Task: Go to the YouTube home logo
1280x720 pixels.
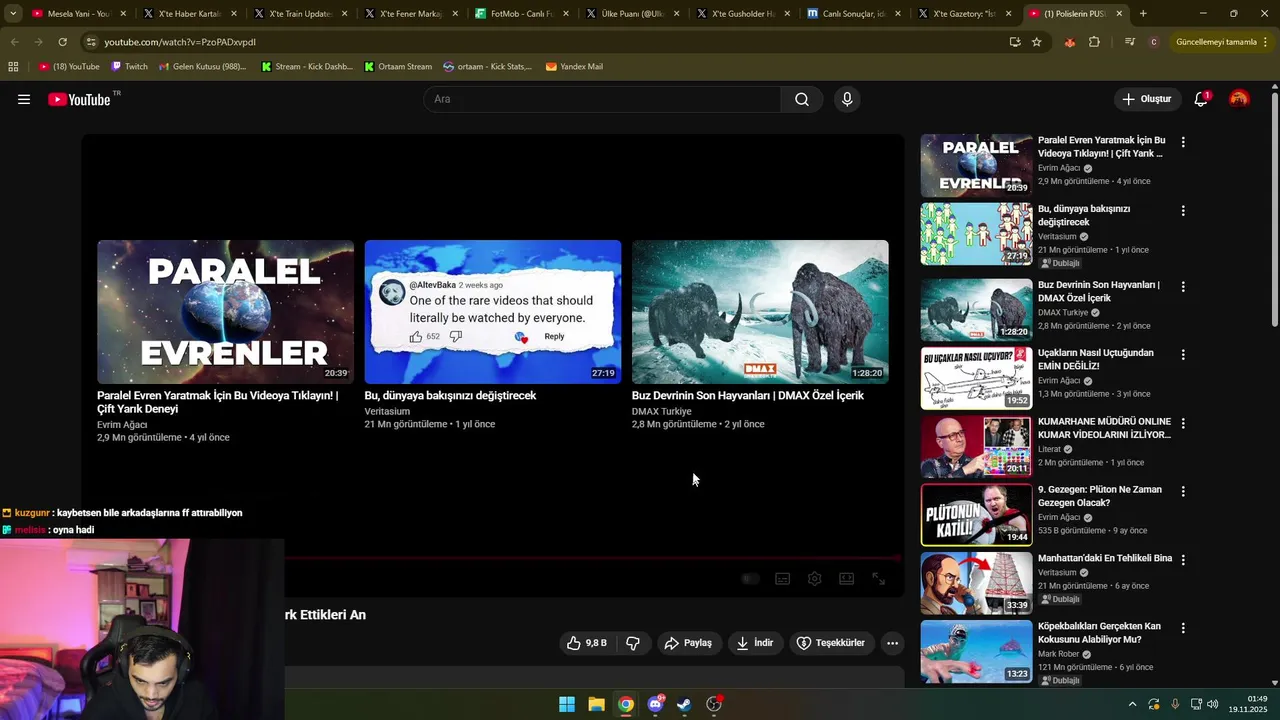Action: [x=79, y=99]
